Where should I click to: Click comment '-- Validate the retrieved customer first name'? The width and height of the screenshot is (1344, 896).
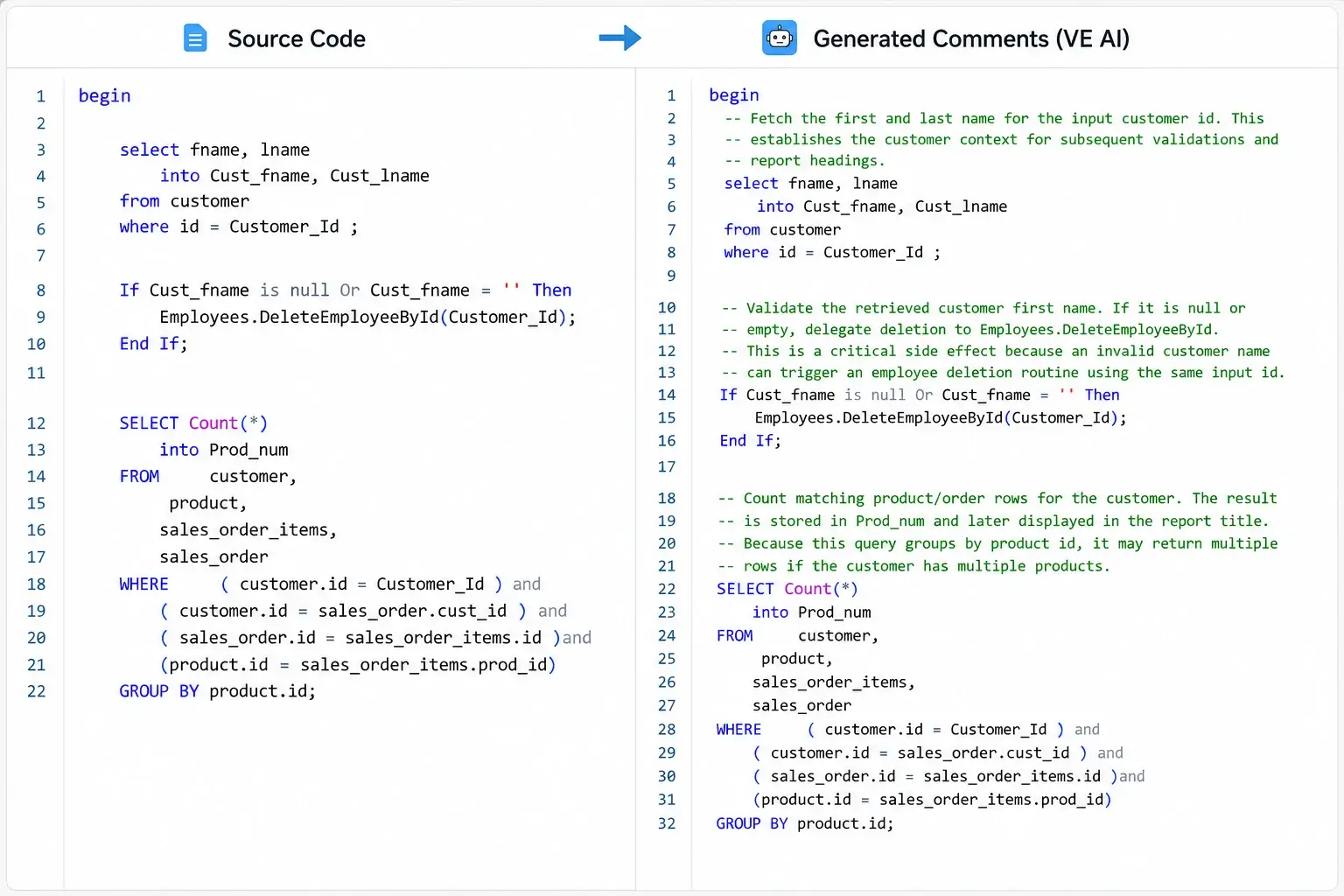(983, 309)
